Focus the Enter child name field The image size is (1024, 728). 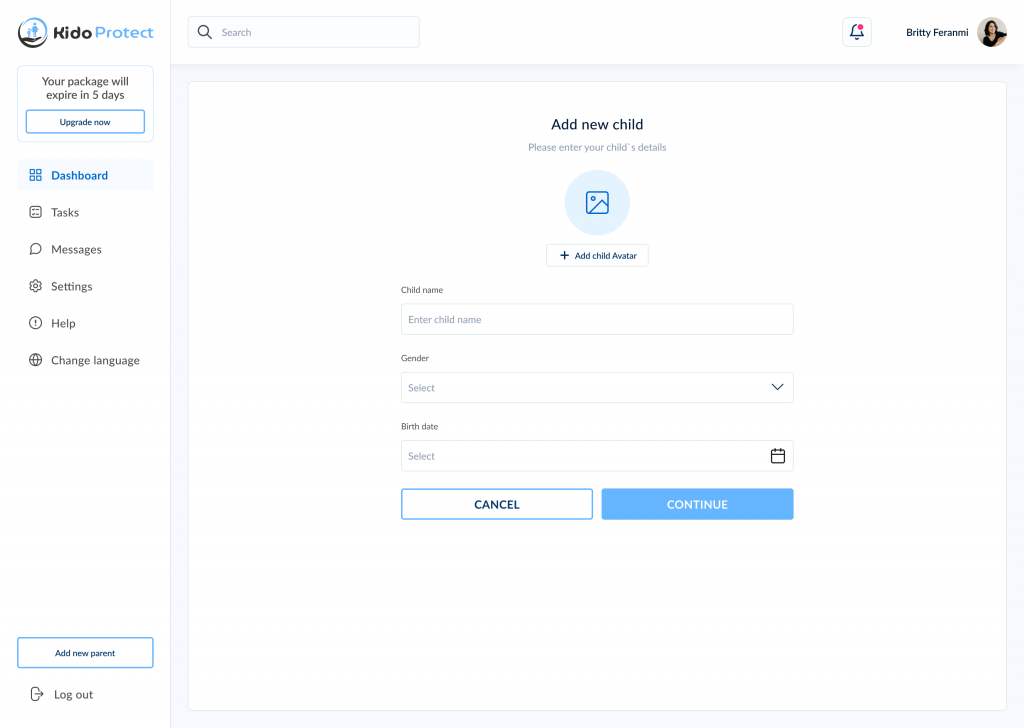click(x=597, y=320)
